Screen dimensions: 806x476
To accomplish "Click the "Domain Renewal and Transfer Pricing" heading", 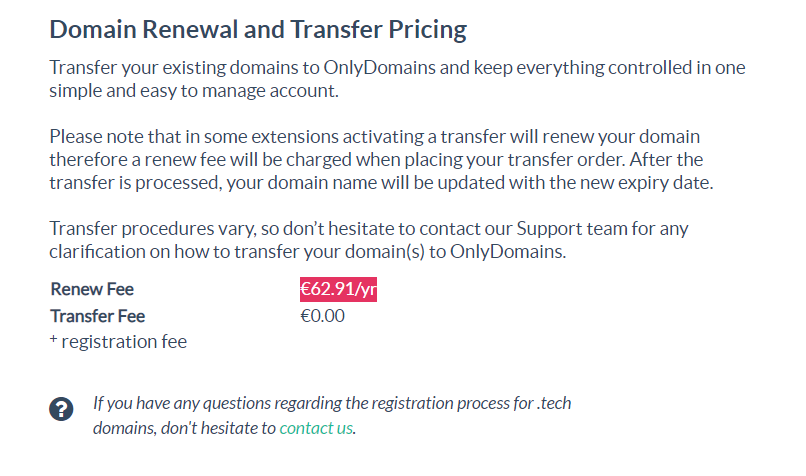I will (x=258, y=29).
